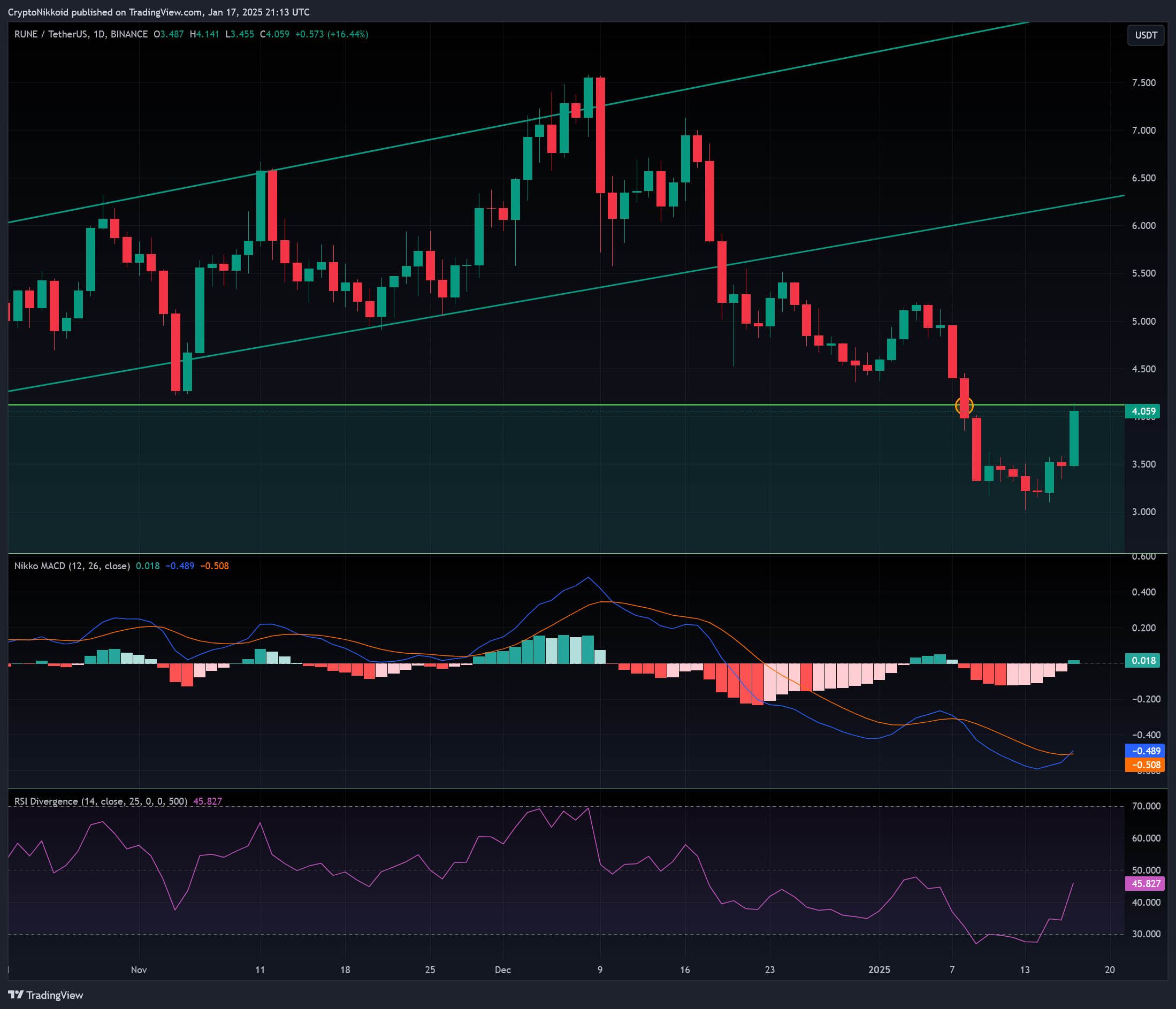Click the CryptoNikkoid published header text
This screenshot has height=1009, width=1176.
[x=159, y=12]
